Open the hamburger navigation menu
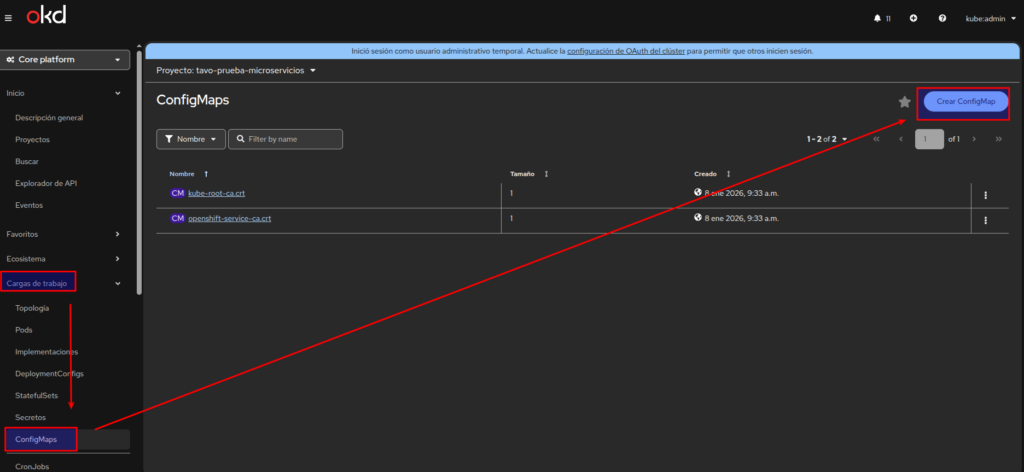 (x=9, y=18)
